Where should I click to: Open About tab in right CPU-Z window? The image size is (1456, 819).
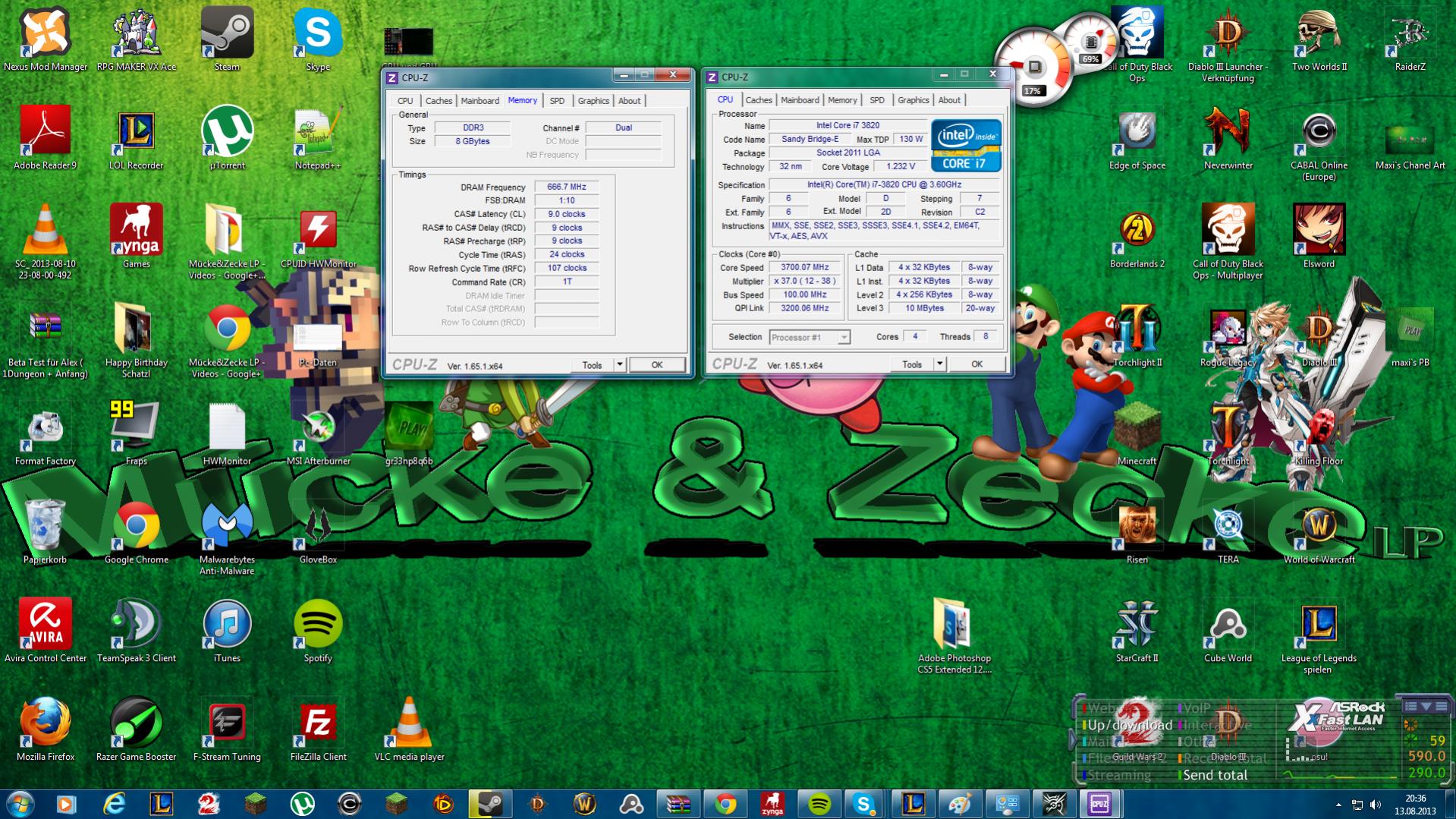coord(949,99)
